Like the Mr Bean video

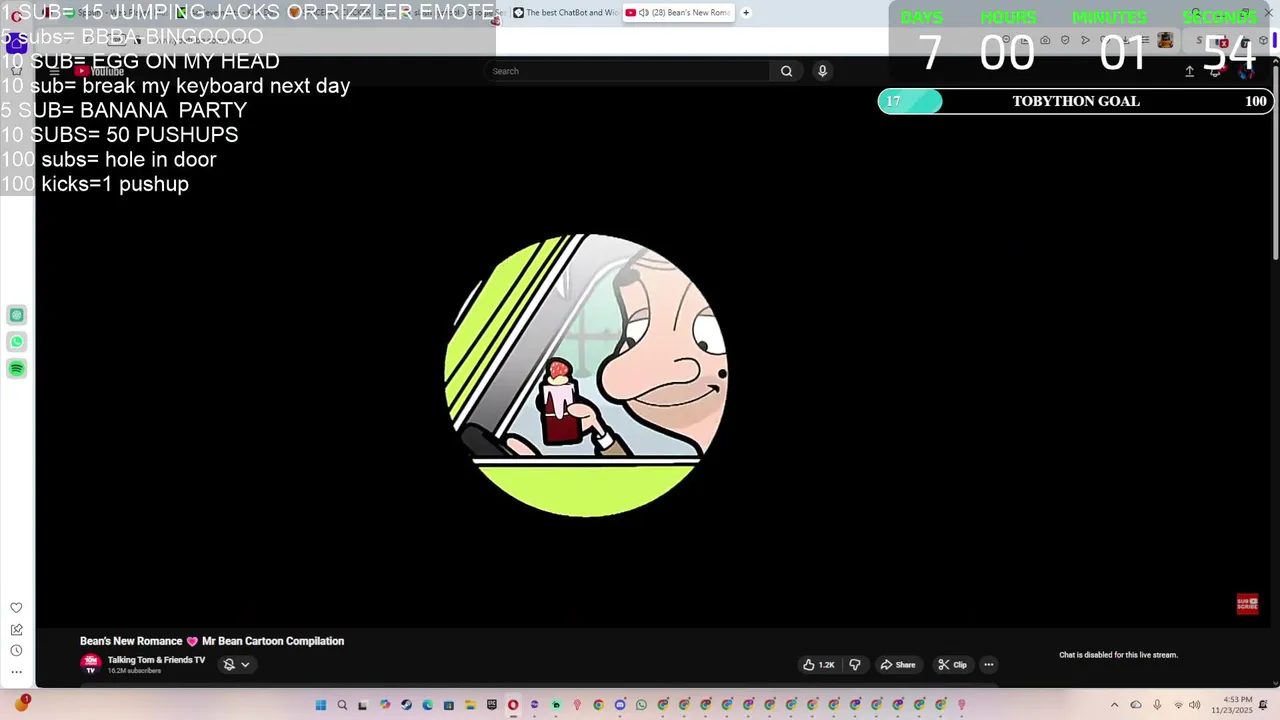coord(818,665)
